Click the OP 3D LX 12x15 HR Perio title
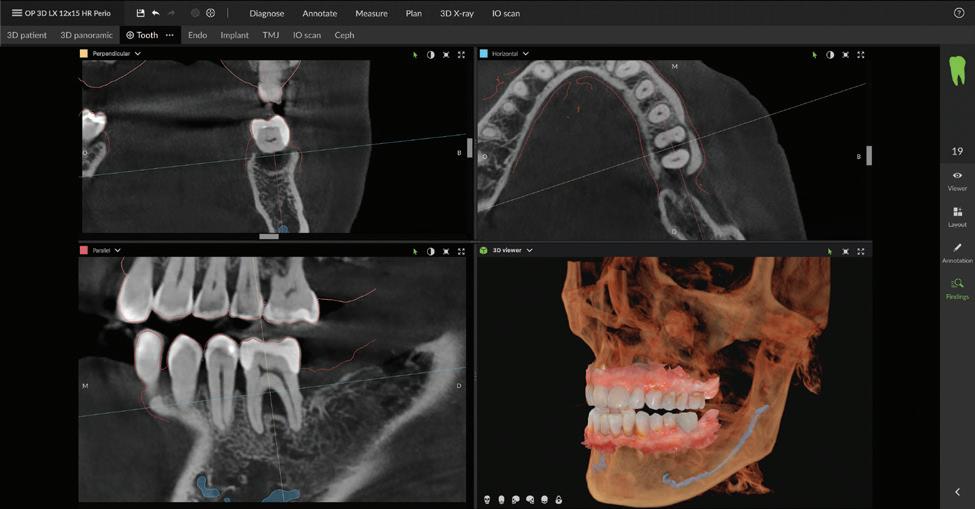 pos(68,13)
